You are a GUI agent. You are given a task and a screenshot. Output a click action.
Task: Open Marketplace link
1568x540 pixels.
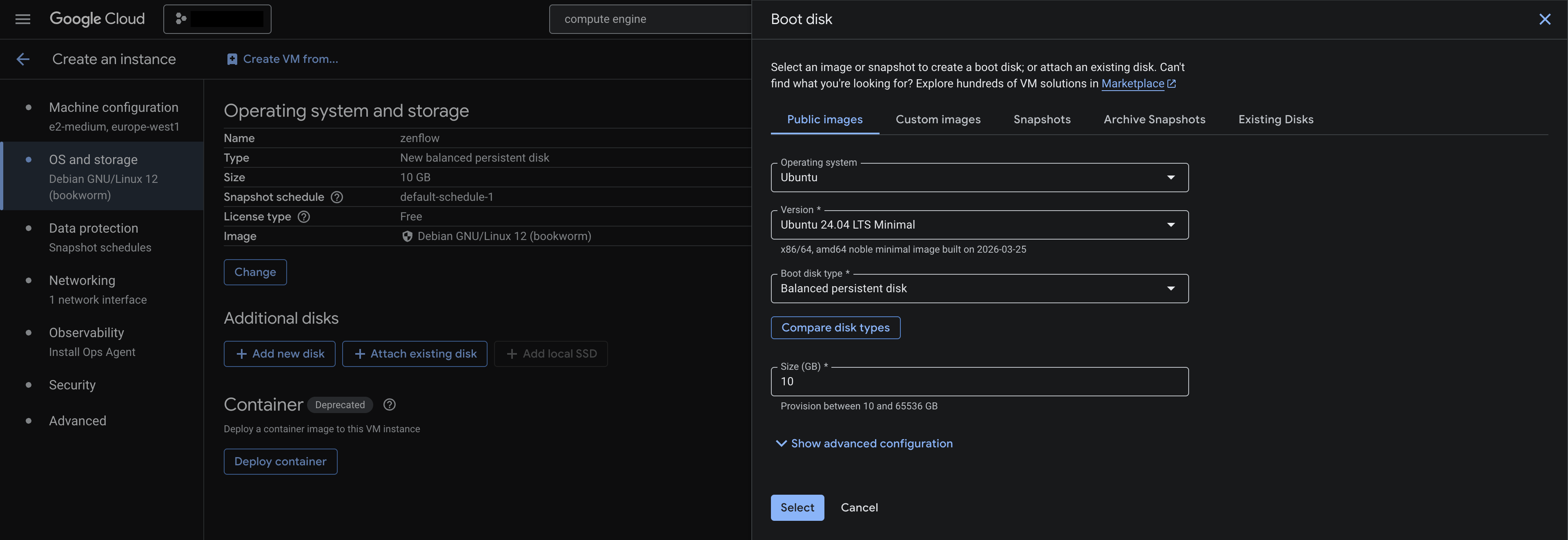coord(1132,83)
